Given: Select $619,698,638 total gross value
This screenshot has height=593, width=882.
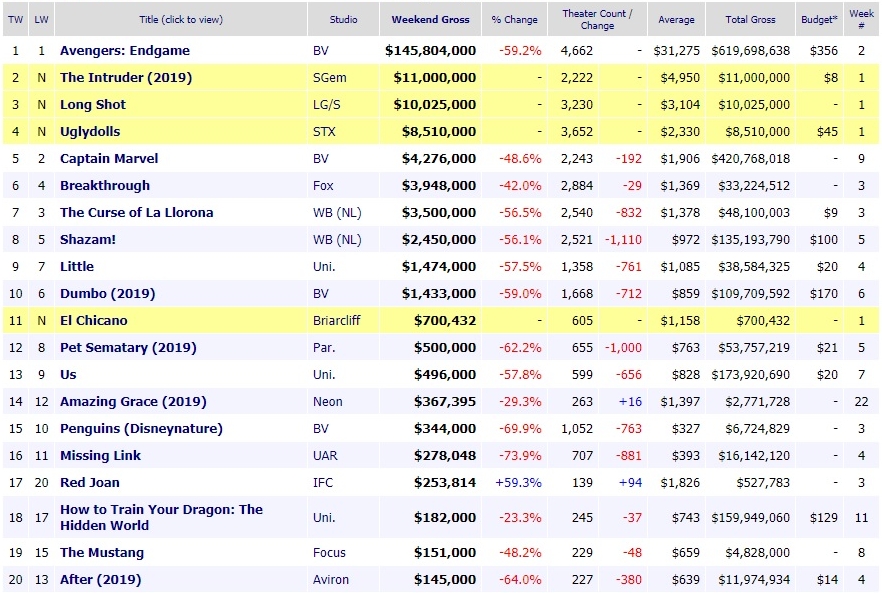Looking at the screenshot, I should [750, 51].
